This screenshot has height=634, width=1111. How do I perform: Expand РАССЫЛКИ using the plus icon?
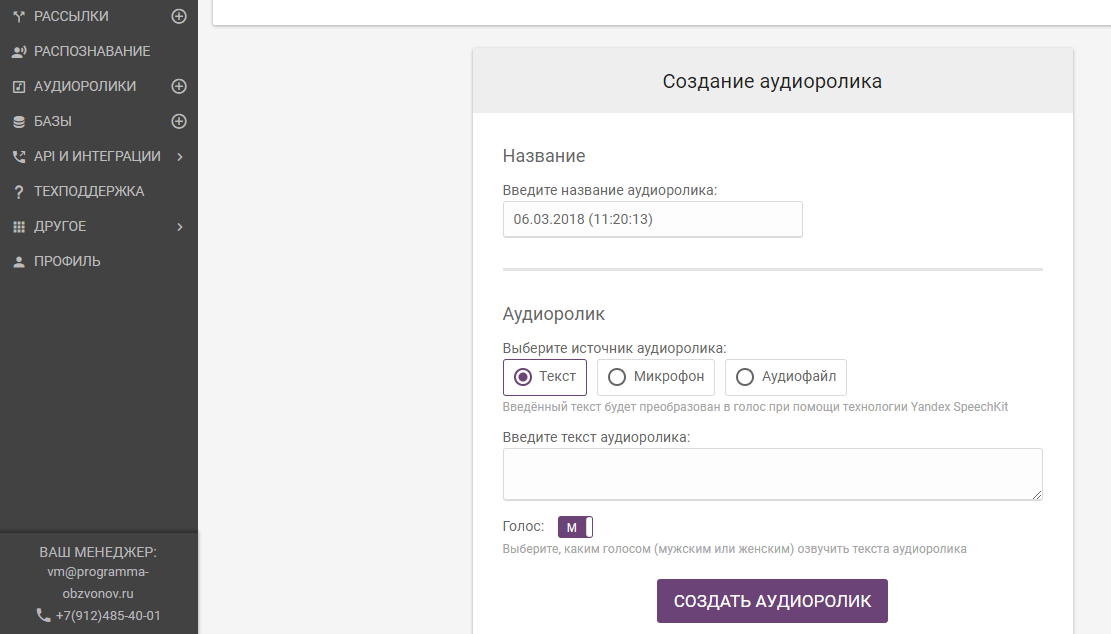click(x=178, y=16)
